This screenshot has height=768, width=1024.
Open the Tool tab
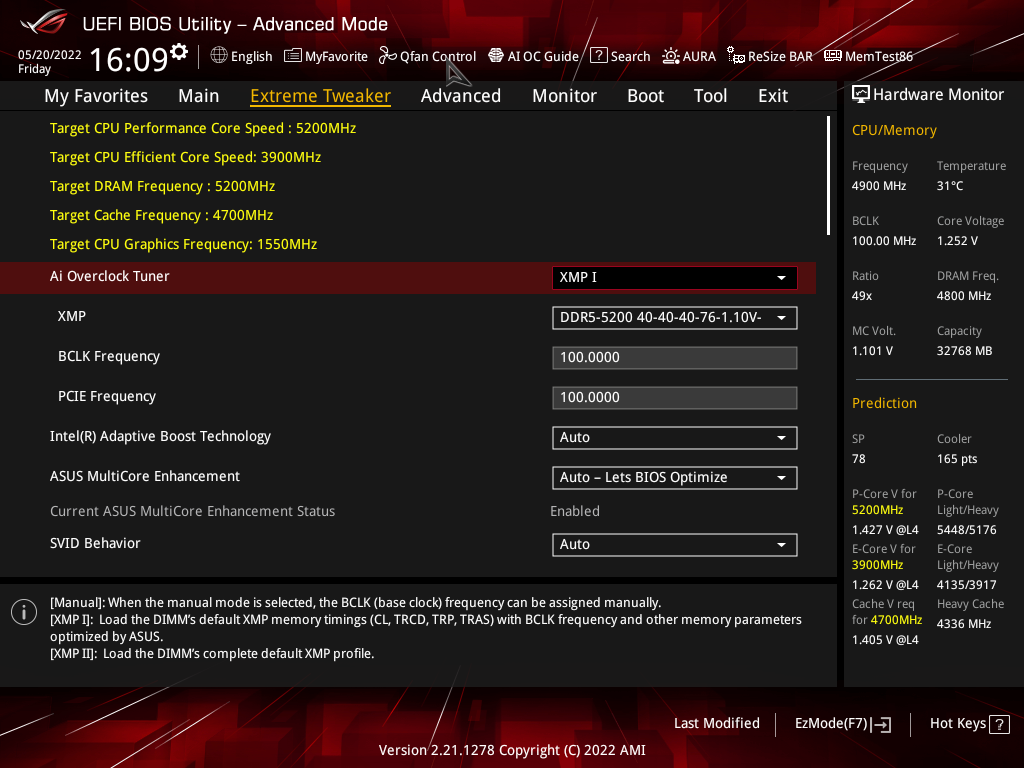coord(710,96)
